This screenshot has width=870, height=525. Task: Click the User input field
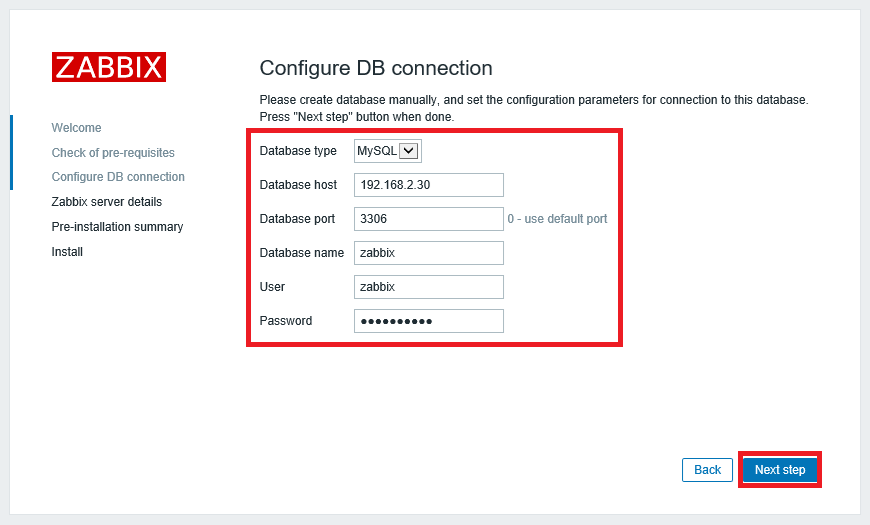point(428,287)
